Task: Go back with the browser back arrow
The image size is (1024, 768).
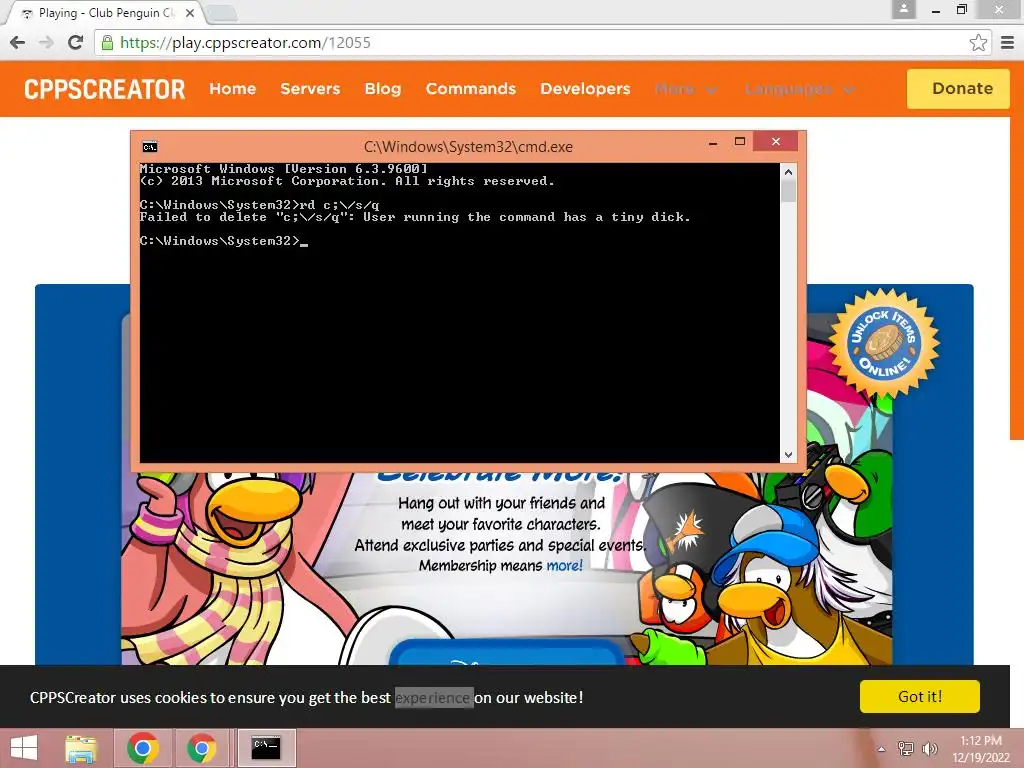Action: [18, 42]
